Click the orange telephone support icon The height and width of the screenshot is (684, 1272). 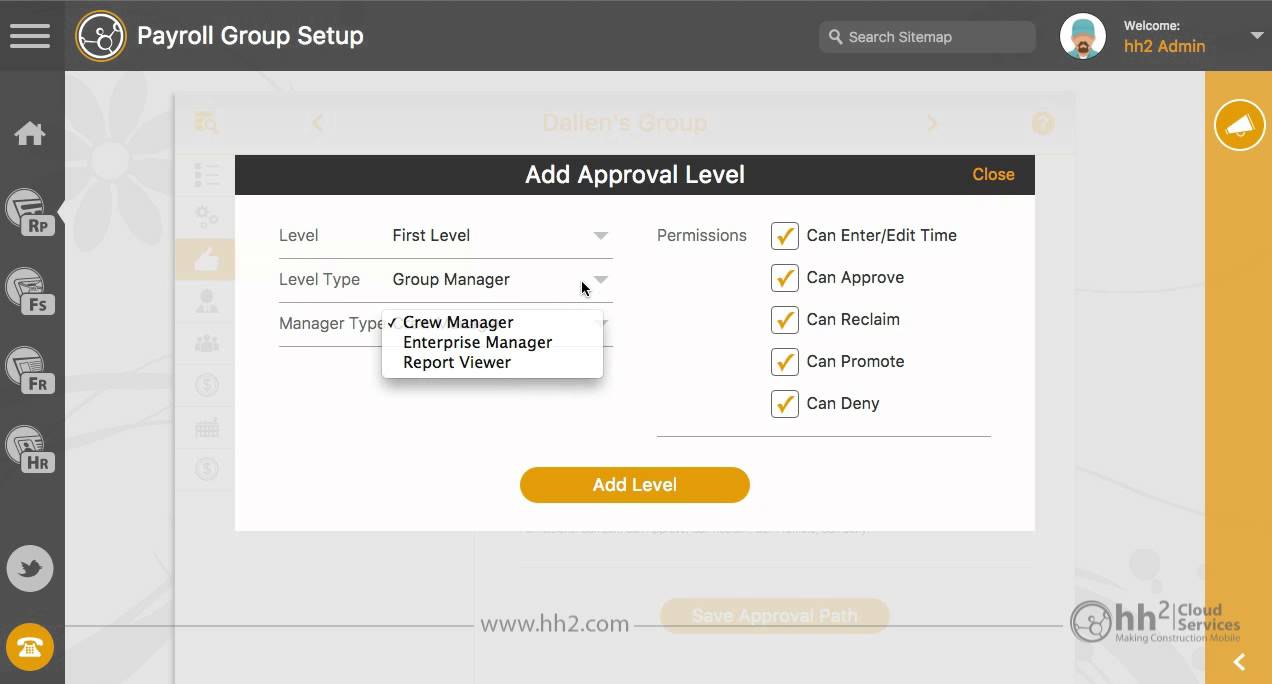30,648
